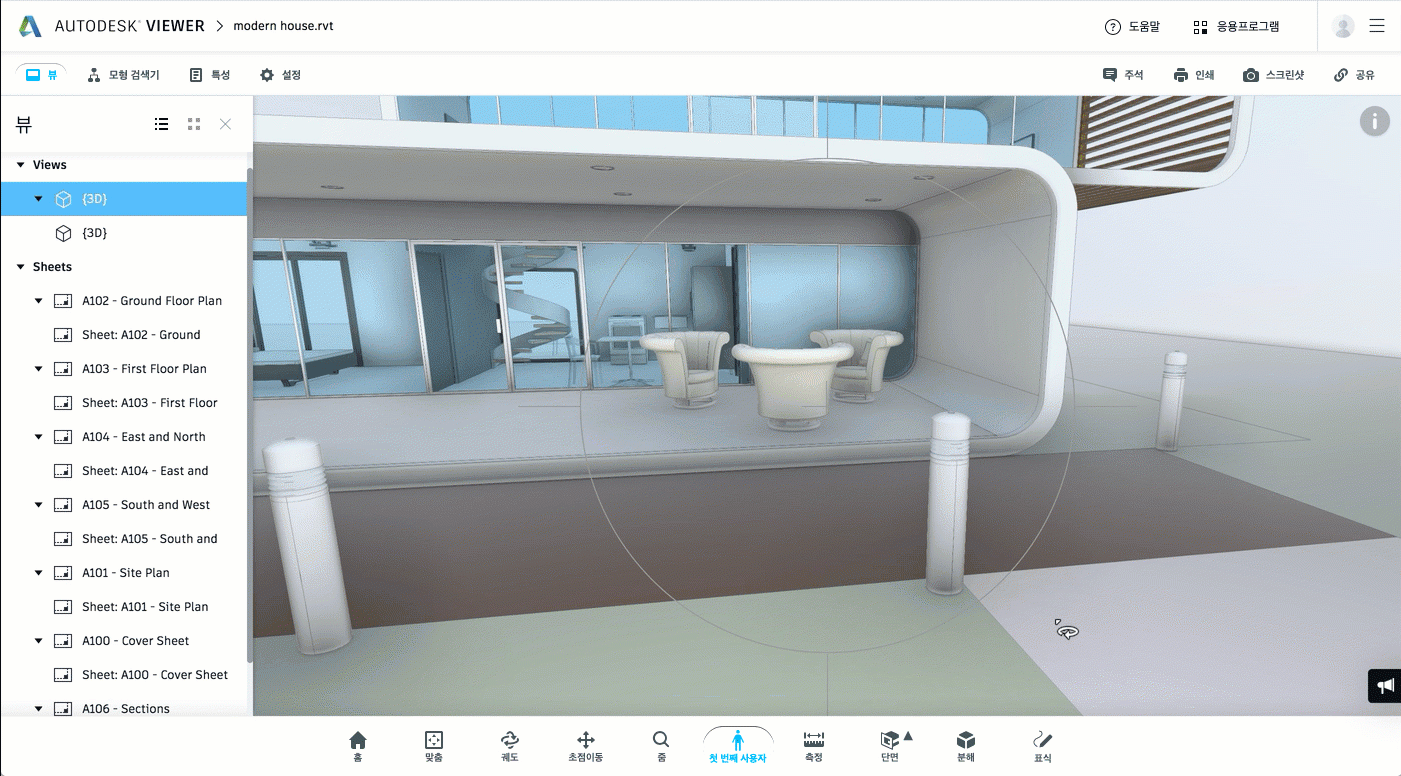Screen dimensions: 1401x776
Task: Add a 주석 comment
Action: coord(1123,75)
